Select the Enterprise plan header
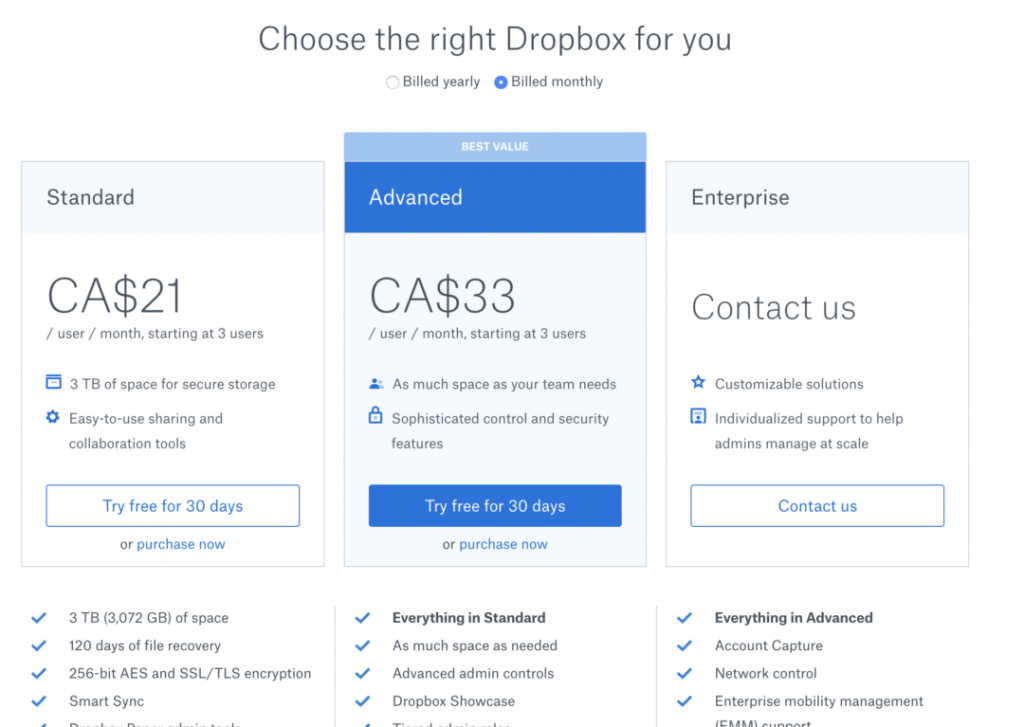The height and width of the screenshot is (727, 1024). (x=817, y=197)
